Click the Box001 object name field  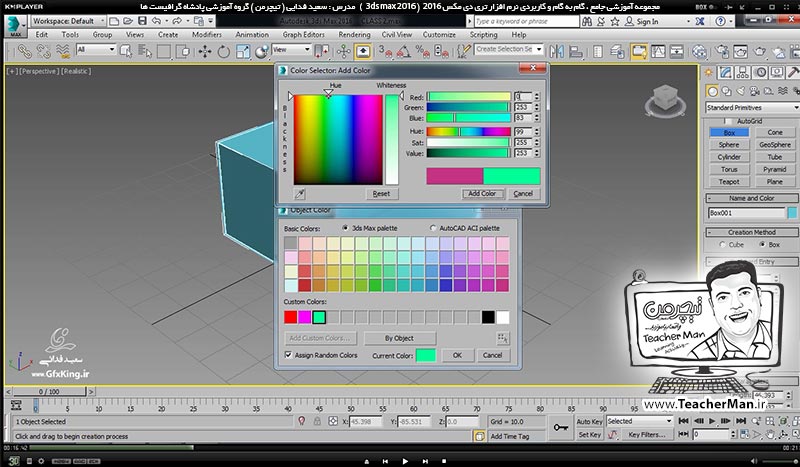coord(746,213)
